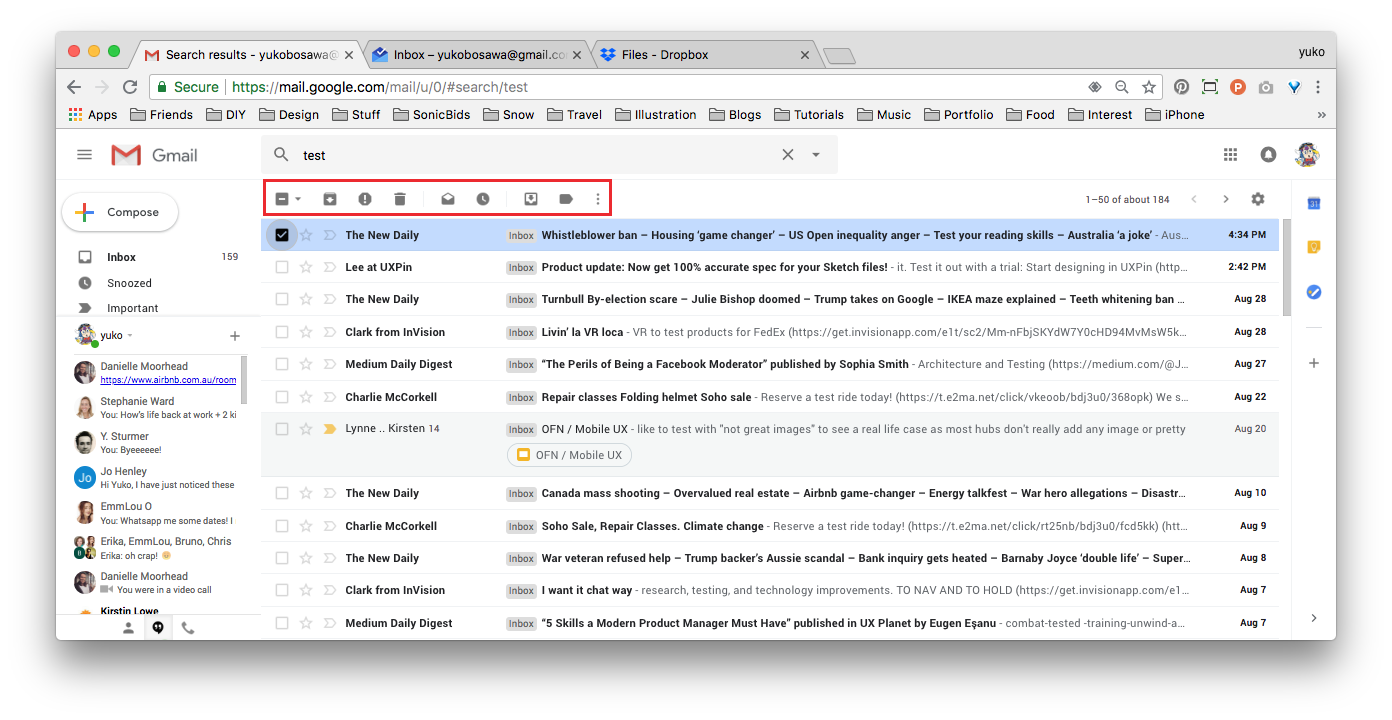Click the Move to icon
This screenshot has height=720, width=1392.
coord(531,199)
